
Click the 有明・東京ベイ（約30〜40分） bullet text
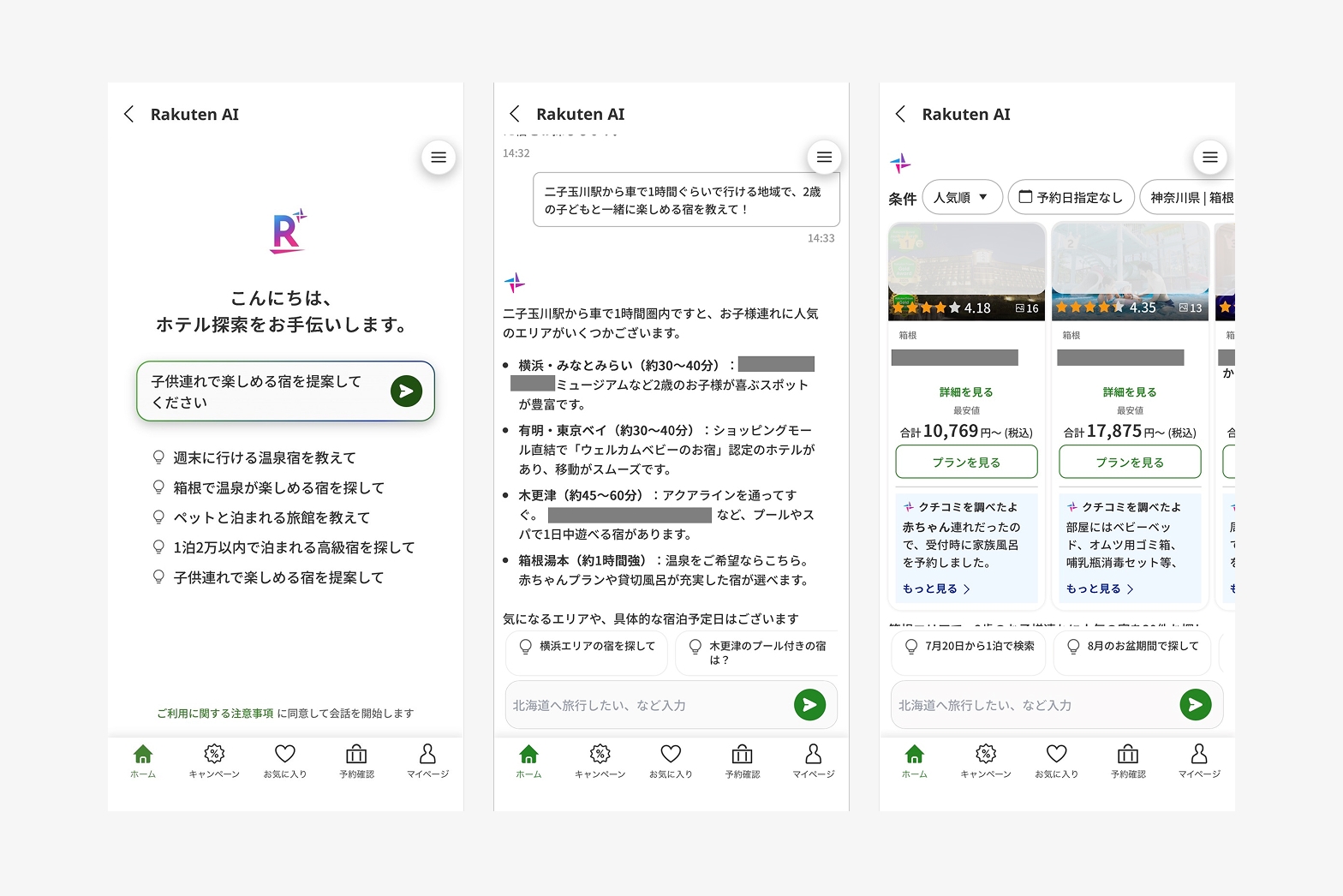click(x=666, y=449)
